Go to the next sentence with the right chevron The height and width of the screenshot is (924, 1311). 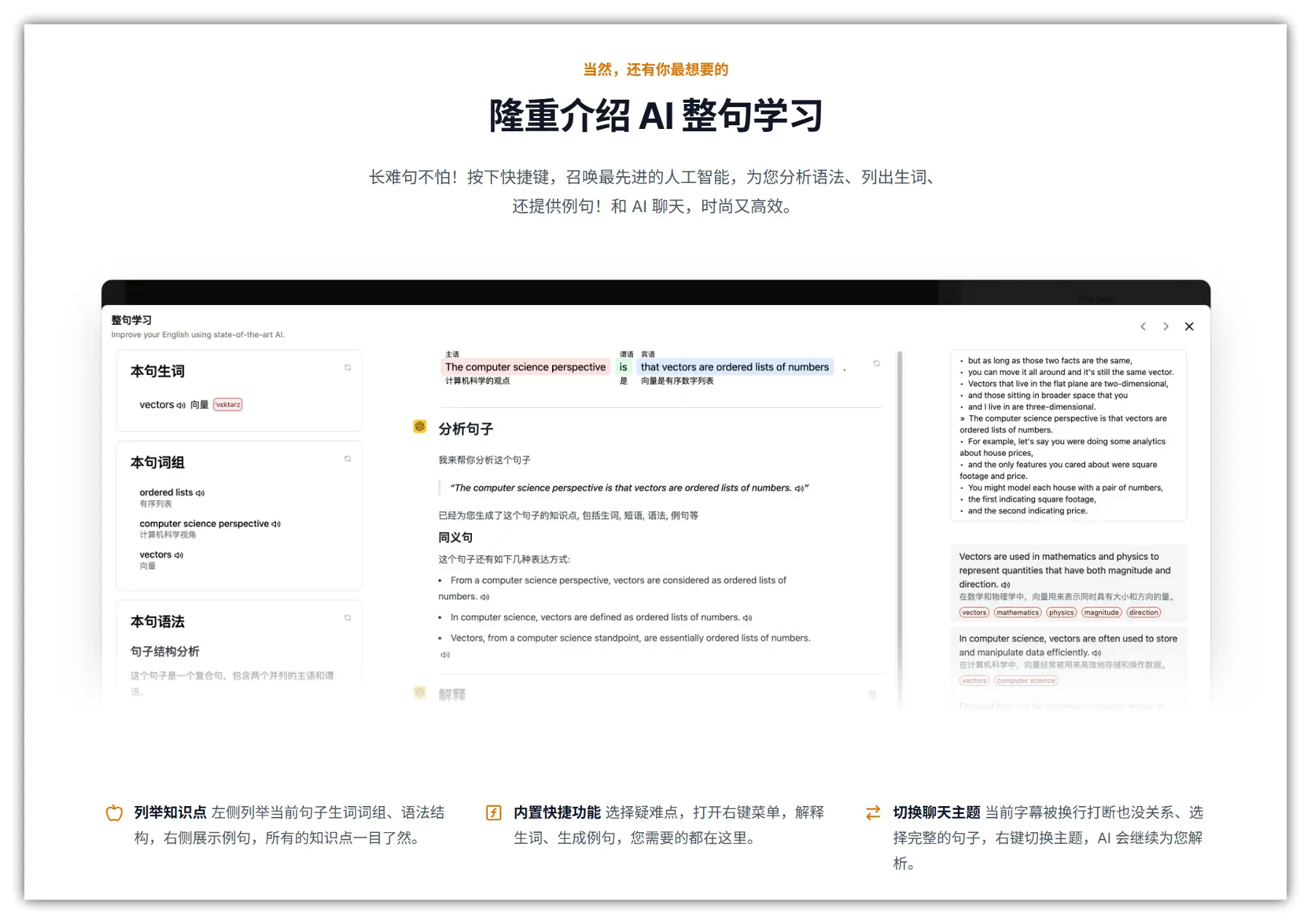(x=1166, y=326)
